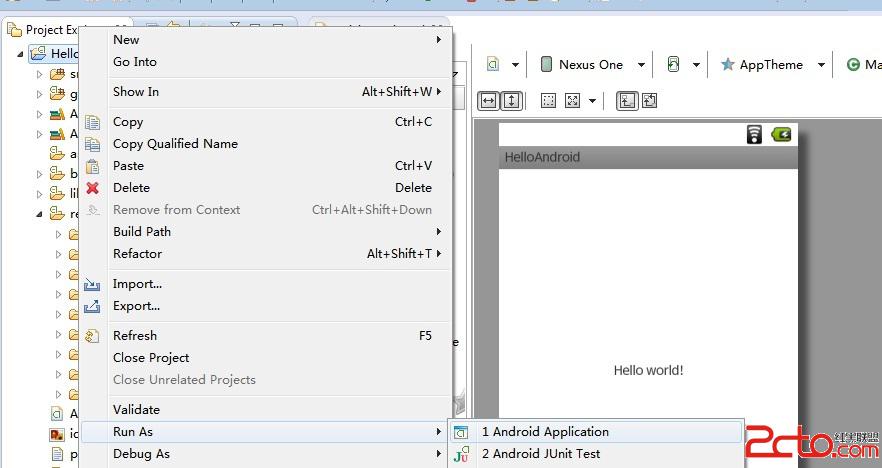
Task: Click the Nexus One device icon
Action: (546, 64)
